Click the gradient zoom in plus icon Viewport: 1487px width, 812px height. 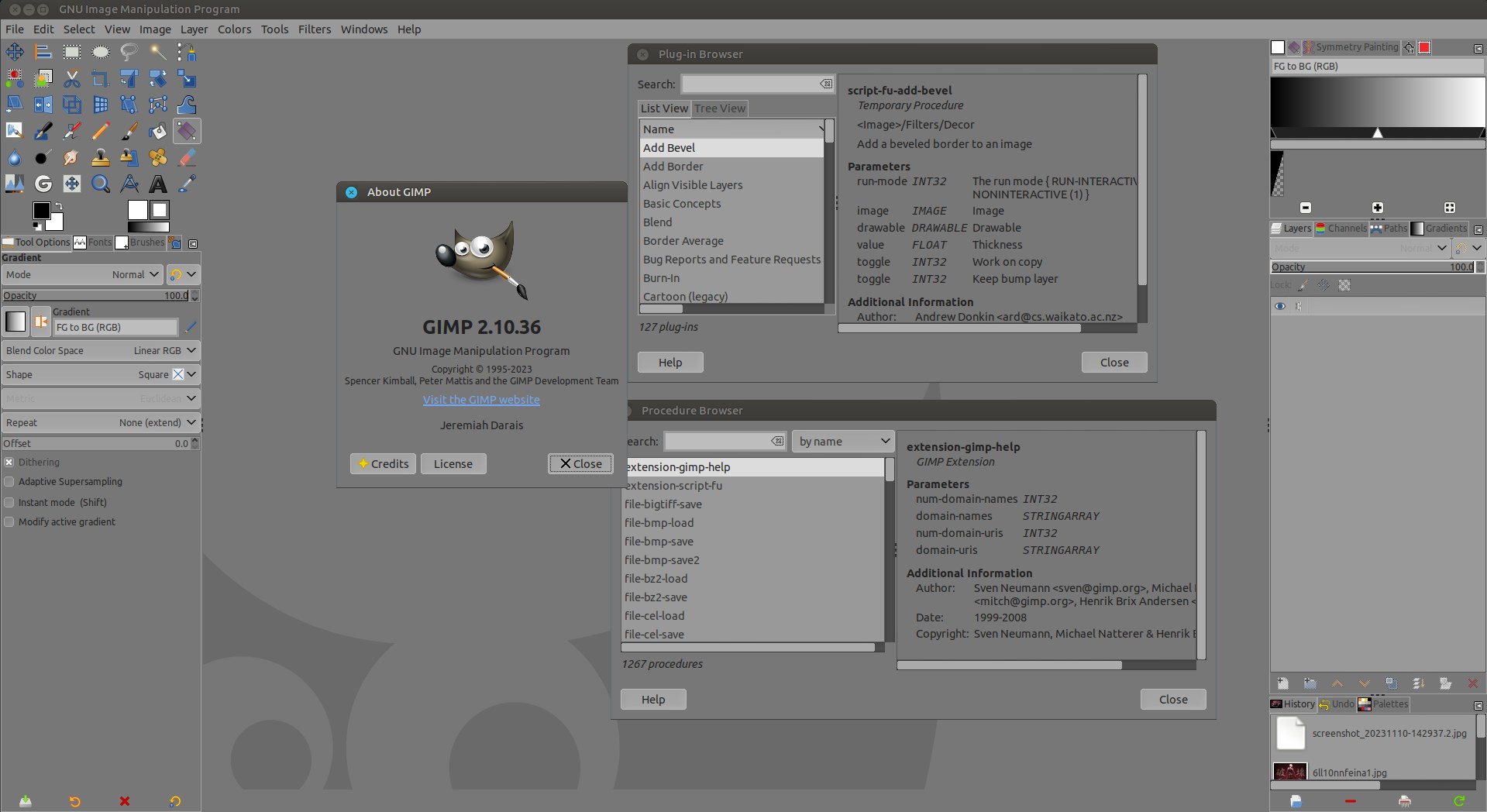click(x=1377, y=208)
